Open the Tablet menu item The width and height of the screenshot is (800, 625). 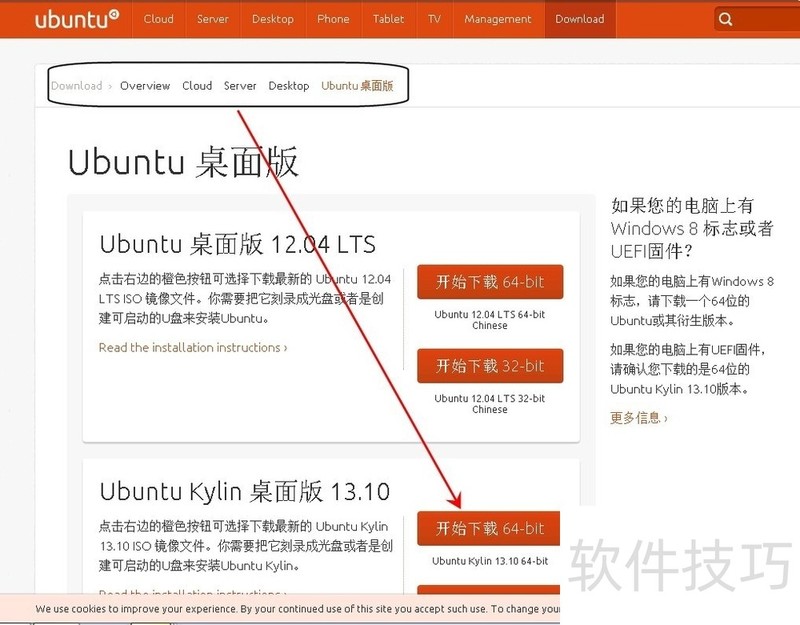point(388,19)
